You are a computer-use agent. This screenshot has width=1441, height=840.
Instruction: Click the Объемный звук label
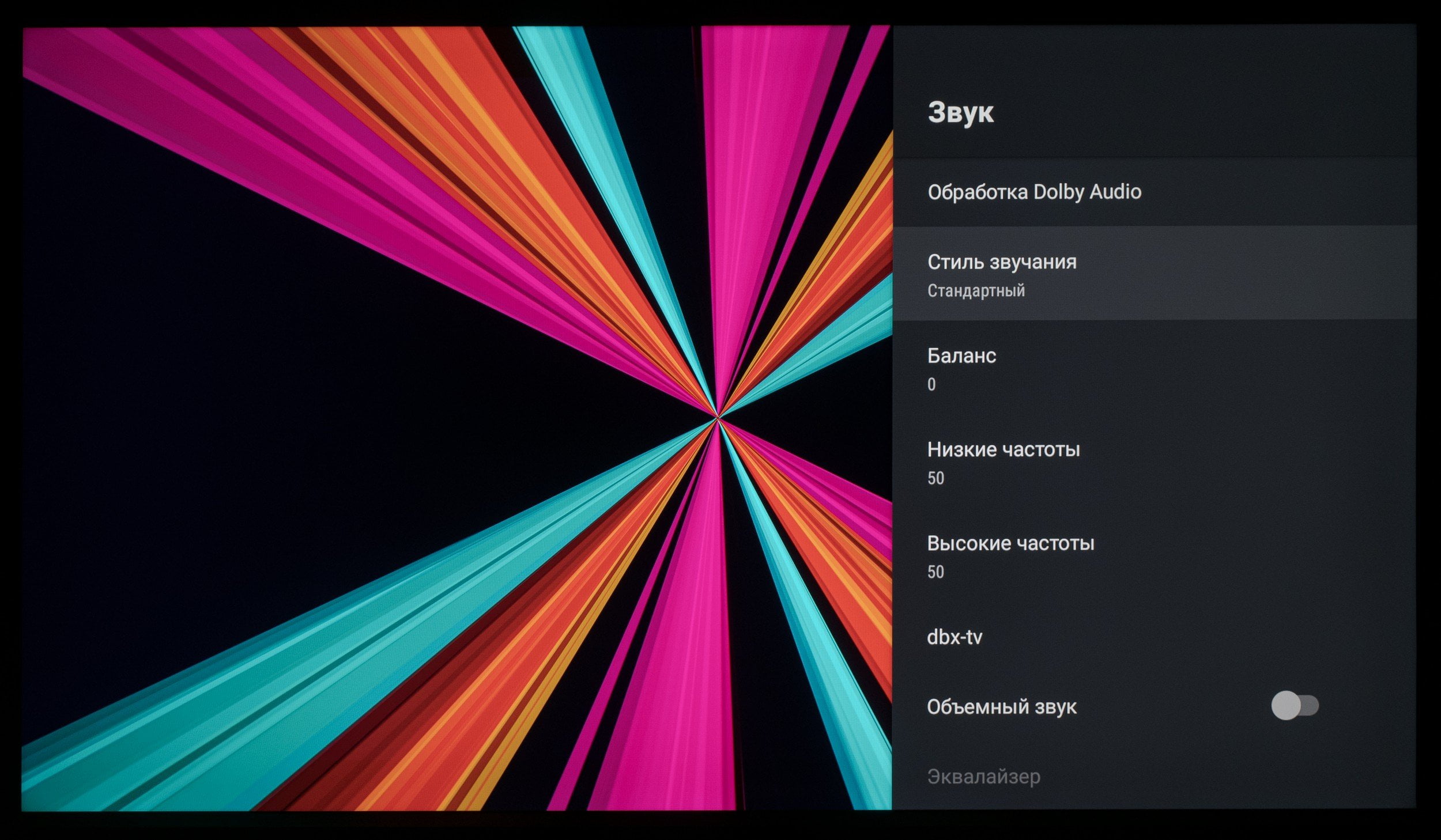1001,707
